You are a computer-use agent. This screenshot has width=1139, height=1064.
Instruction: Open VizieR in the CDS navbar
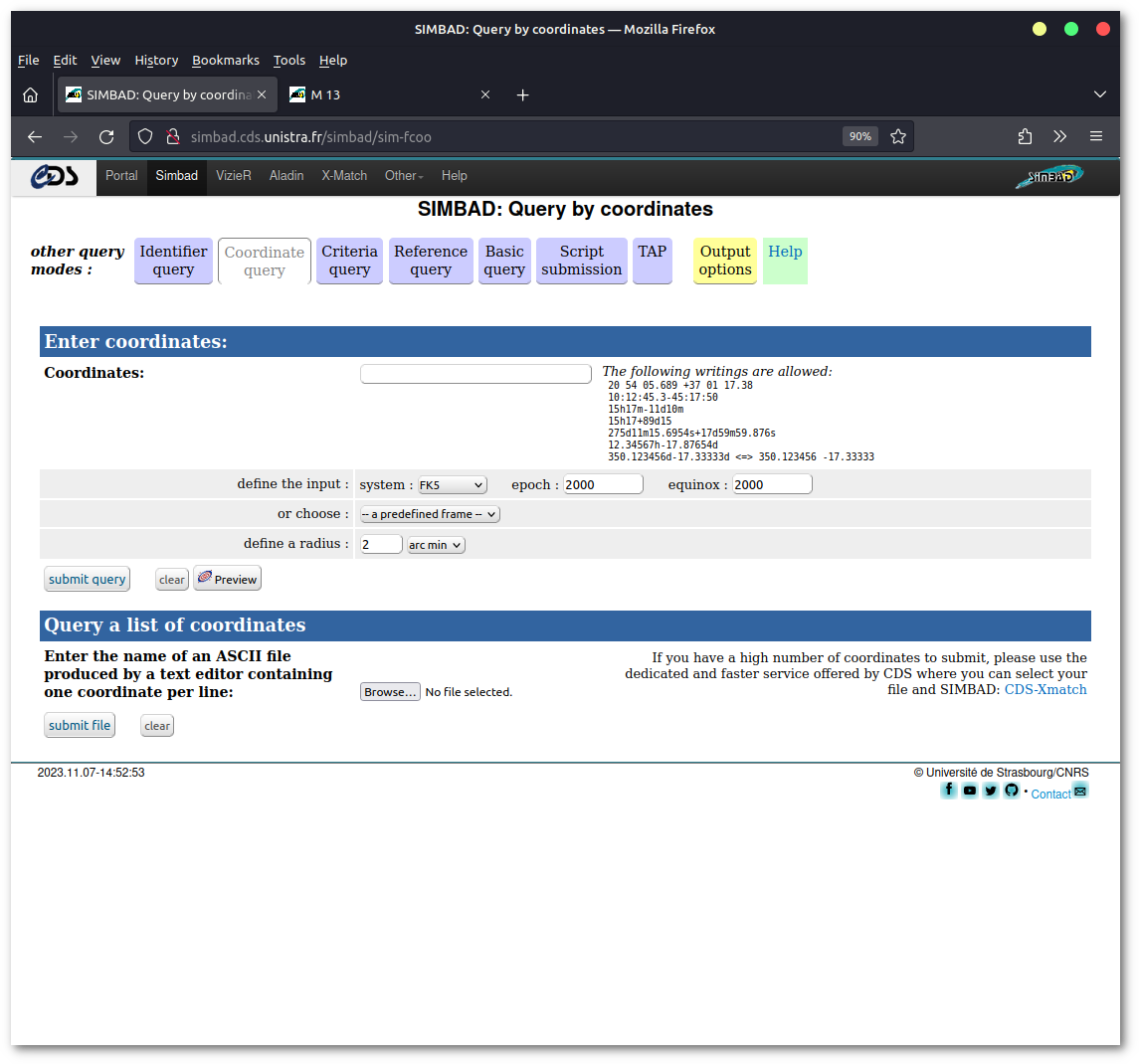click(233, 176)
